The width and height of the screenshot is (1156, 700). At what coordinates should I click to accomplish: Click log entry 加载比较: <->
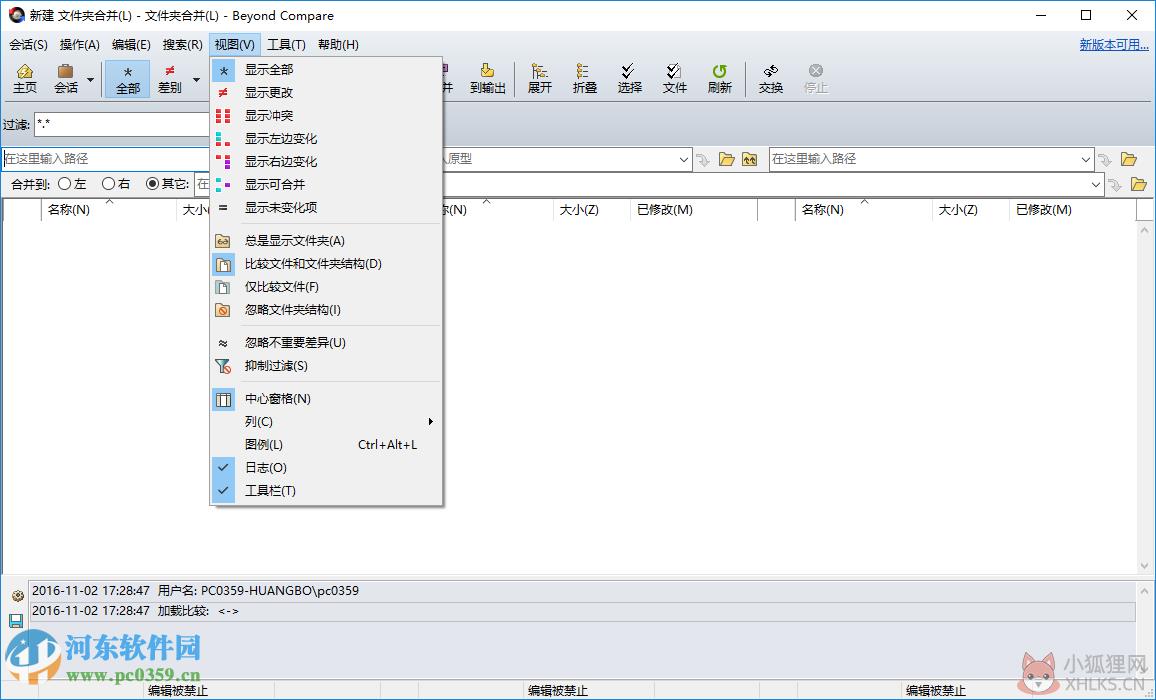click(582, 611)
